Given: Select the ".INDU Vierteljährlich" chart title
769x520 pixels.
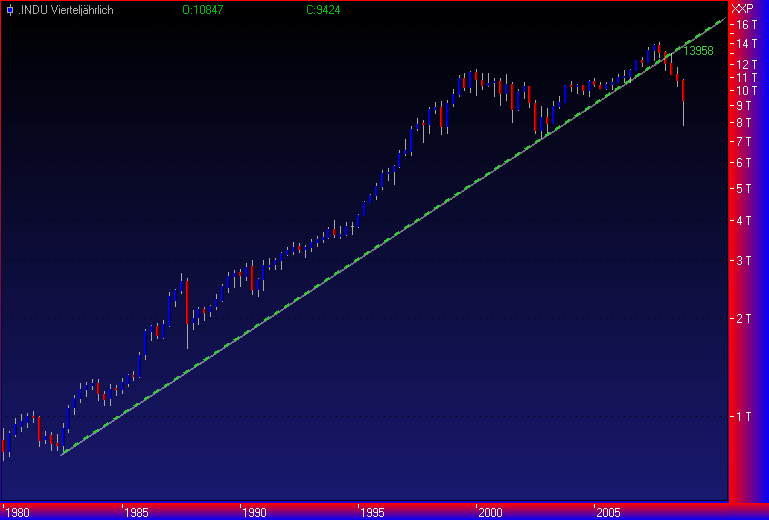Looking at the screenshot, I should tap(66, 10).
